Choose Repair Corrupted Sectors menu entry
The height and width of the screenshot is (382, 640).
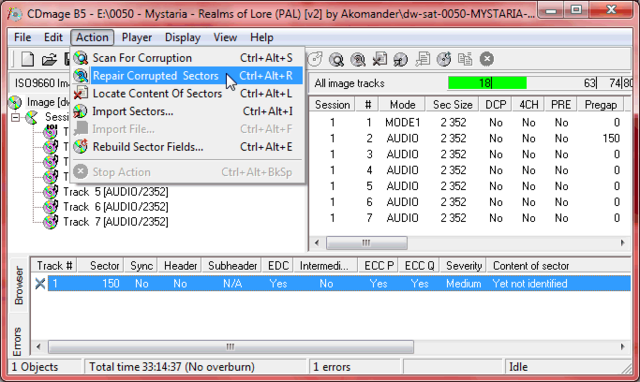[187, 76]
